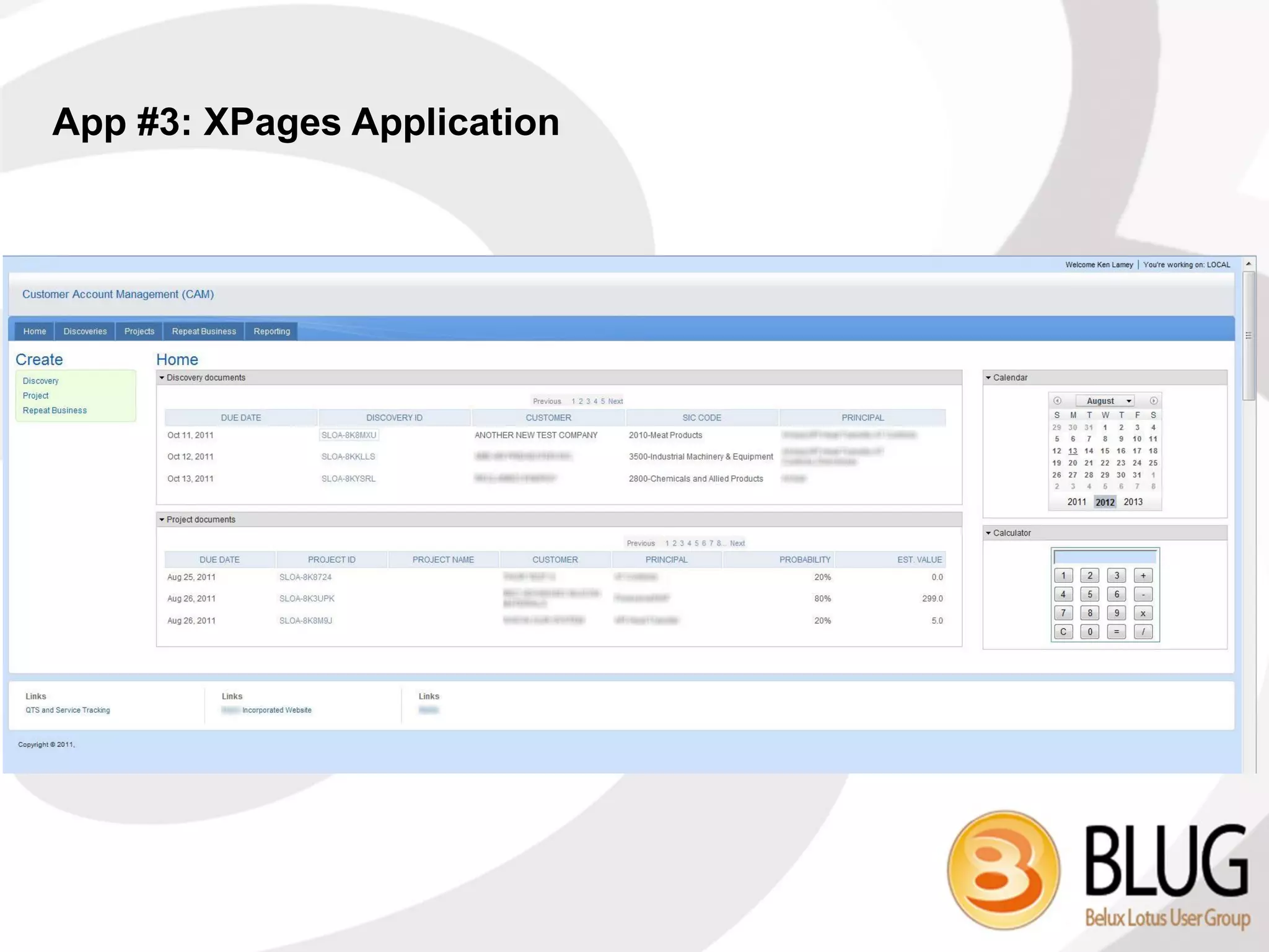
Task: Go to Previous page of Project documents
Action: tap(641, 543)
